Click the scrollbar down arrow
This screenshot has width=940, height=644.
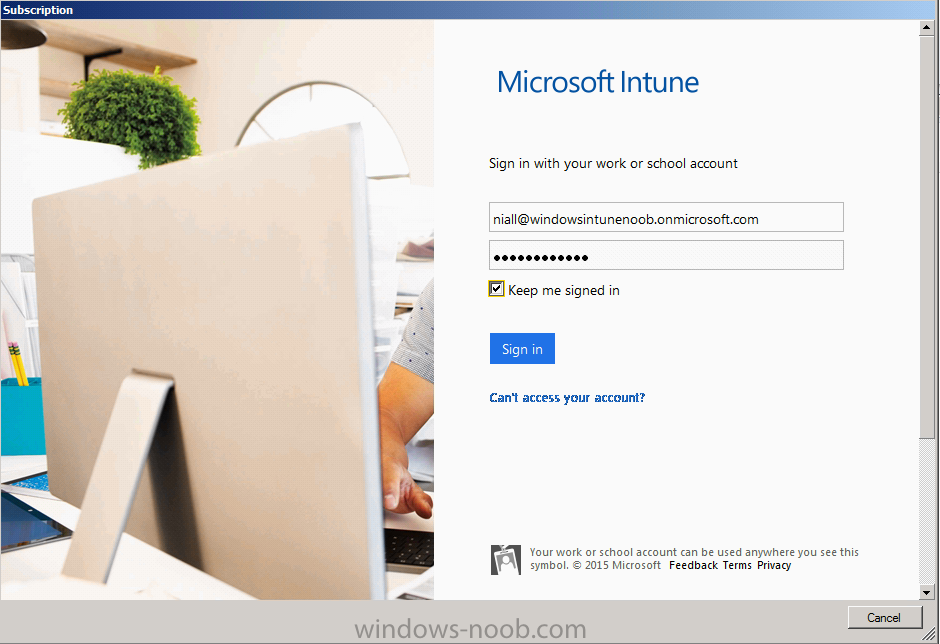(x=926, y=592)
